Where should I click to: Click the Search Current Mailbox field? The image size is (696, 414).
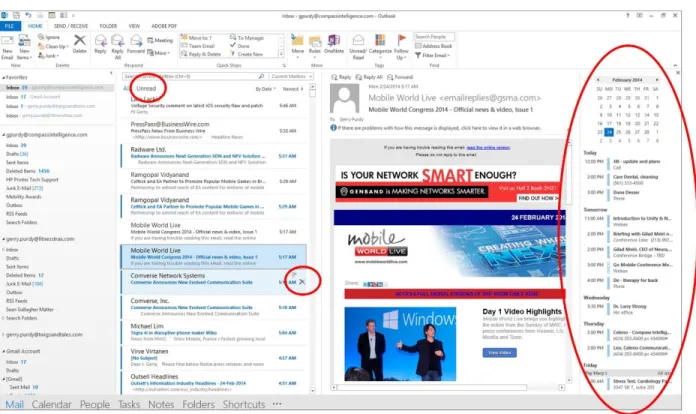coord(190,76)
